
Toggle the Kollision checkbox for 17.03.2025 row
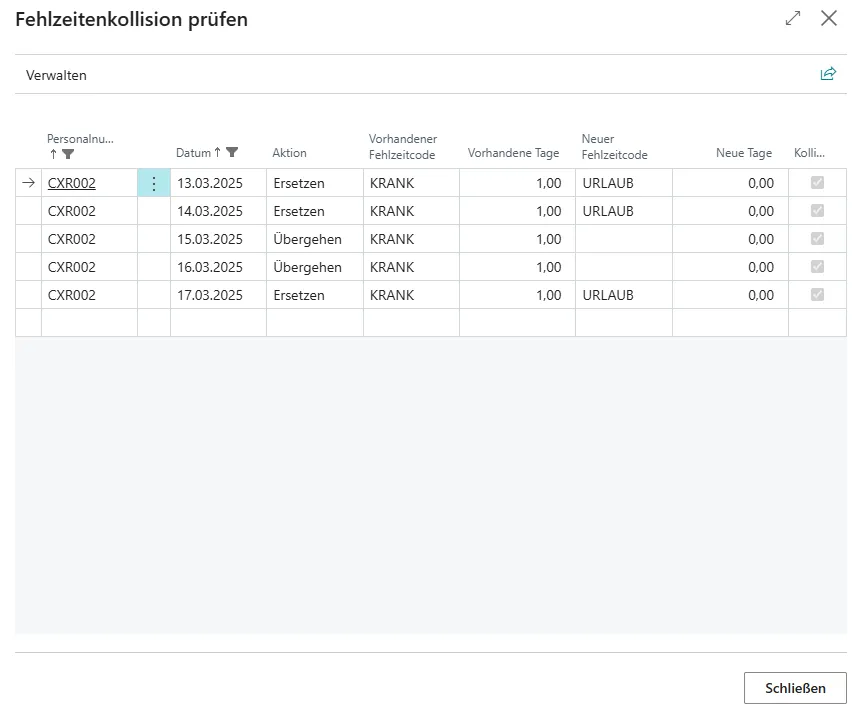point(817,295)
